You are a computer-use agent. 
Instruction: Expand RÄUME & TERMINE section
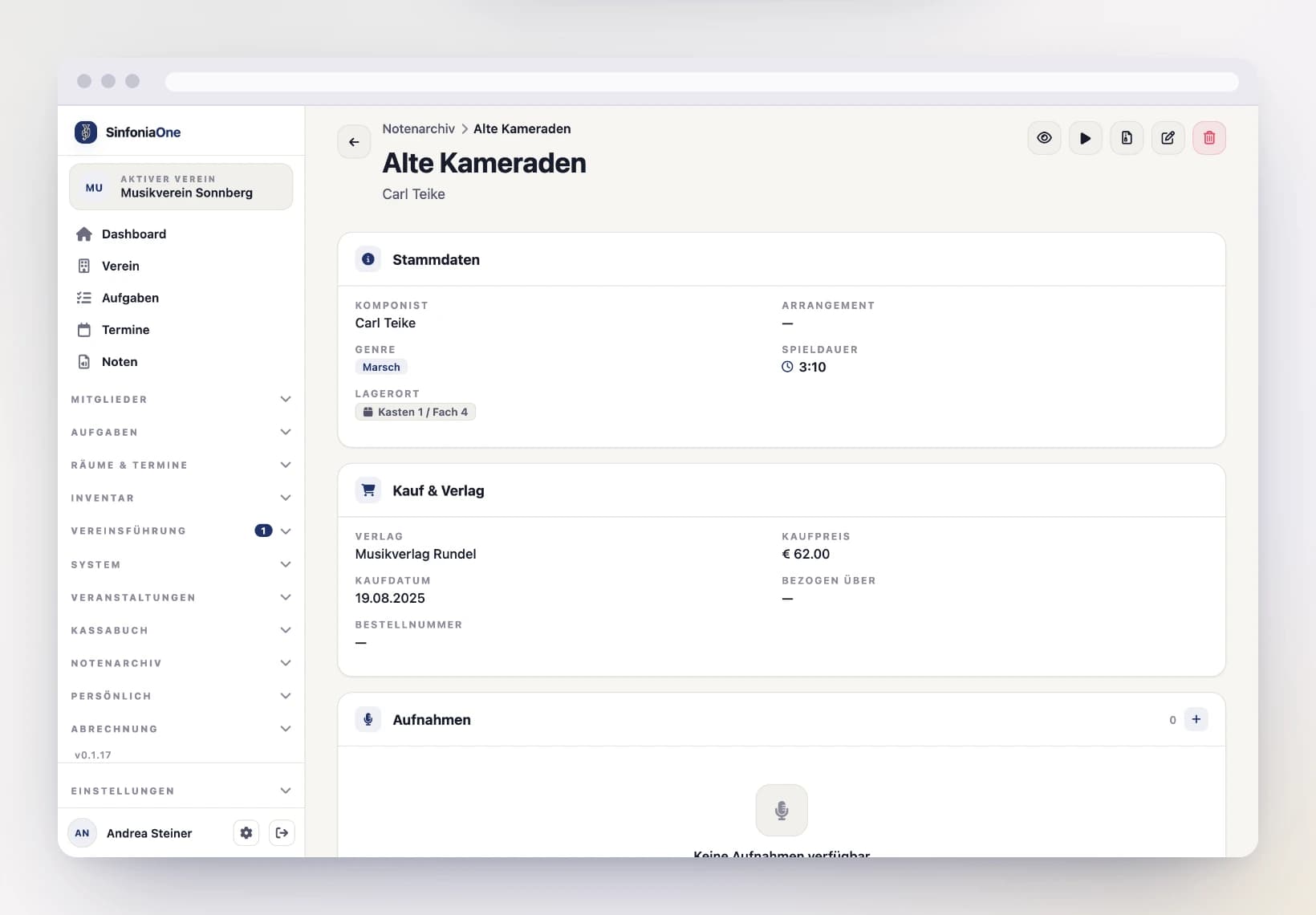click(181, 465)
